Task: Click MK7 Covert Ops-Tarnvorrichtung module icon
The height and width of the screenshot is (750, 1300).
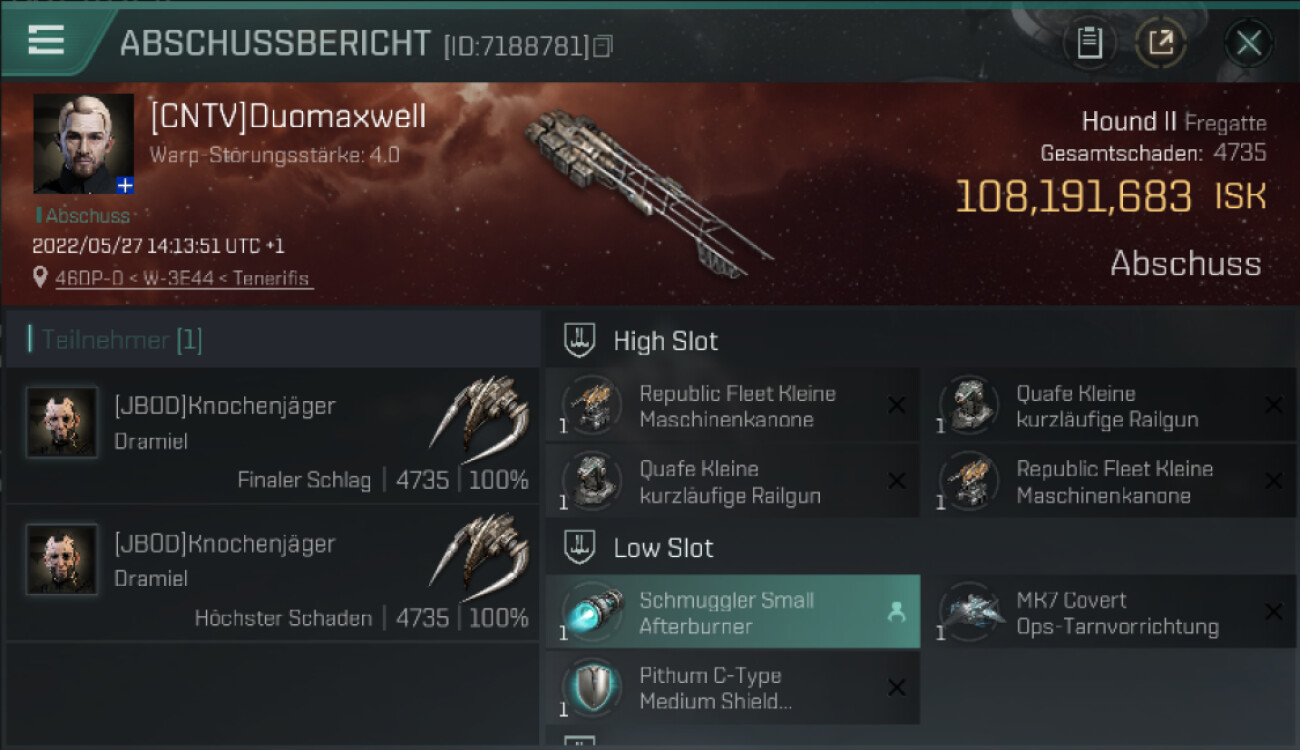Action: point(969,612)
